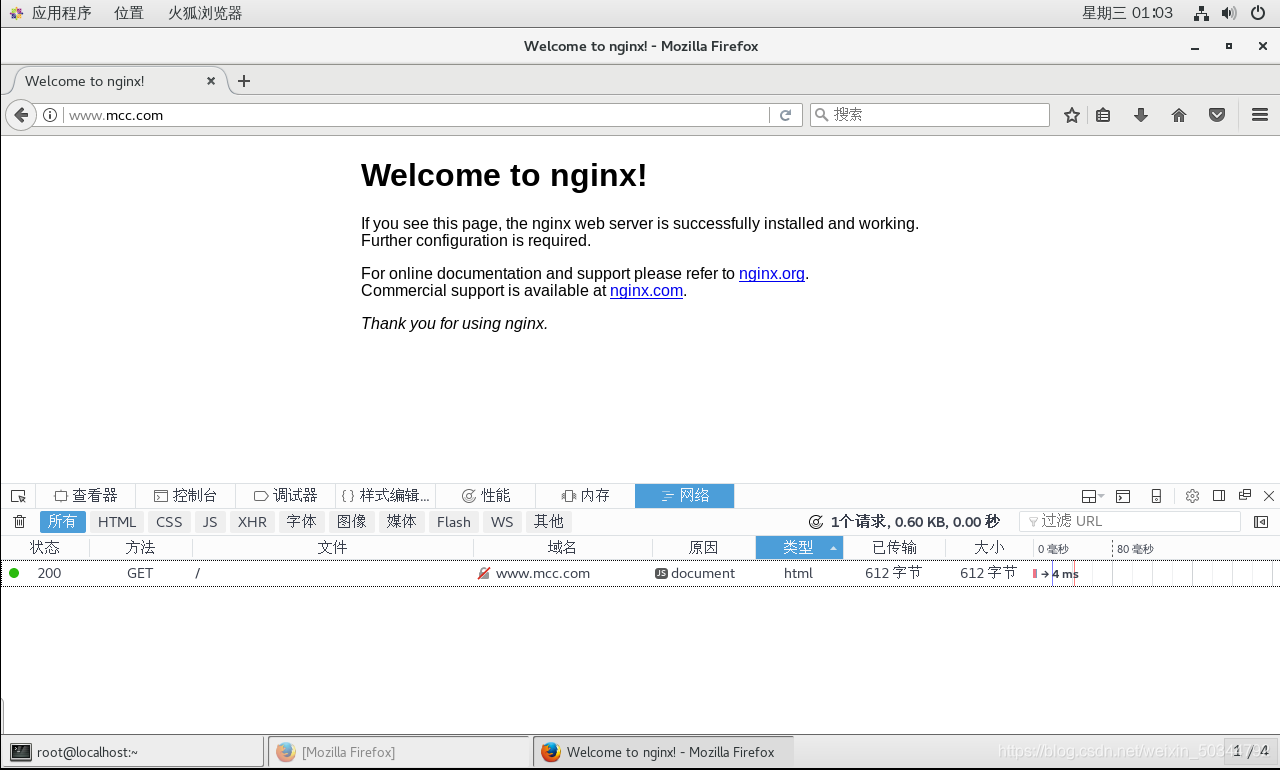Viewport: 1280px width, 770px height.
Task: Sort requests by 大小 column
Action: coord(989,548)
